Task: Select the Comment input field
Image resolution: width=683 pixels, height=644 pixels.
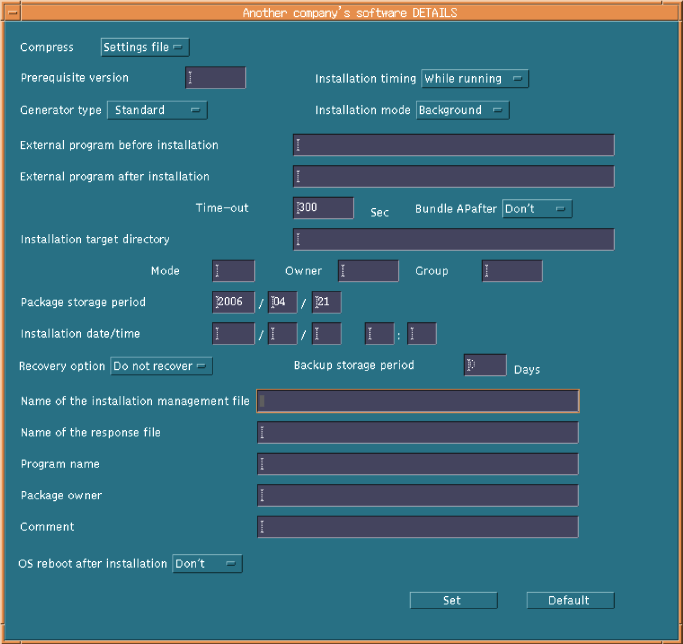Action: pyautogui.click(x=417, y=527)
